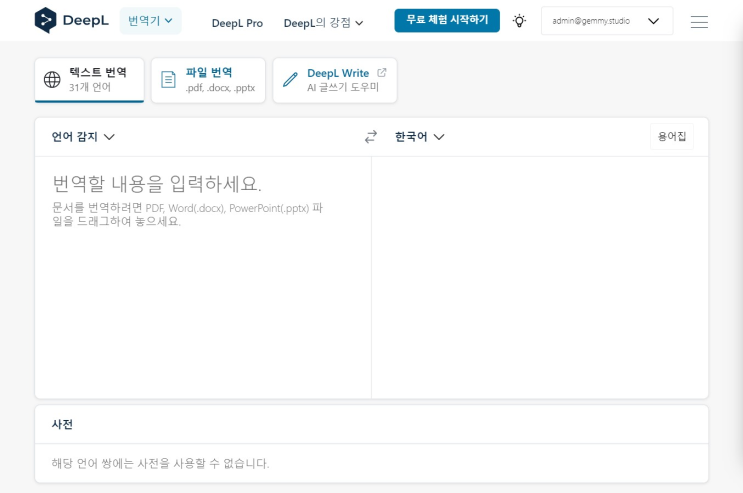
Task: Click the DeepL logo icon
Action: [x=45, y=20]
